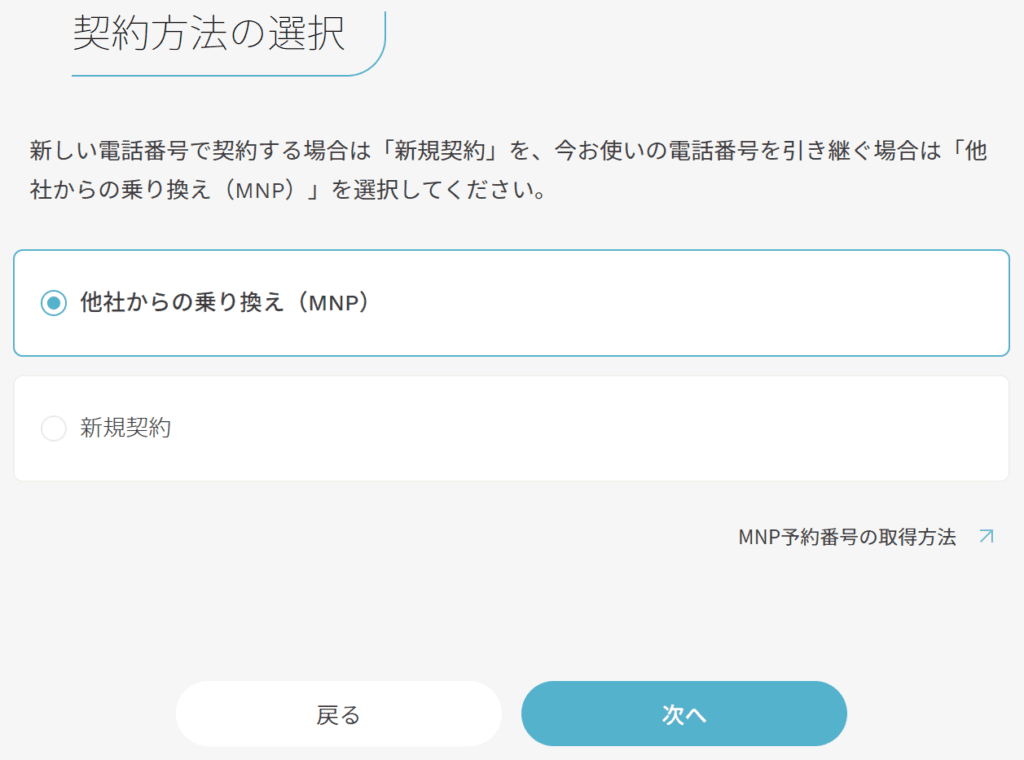
Task: Click the instruction line starting 社からの乗り換え
Action: [x=287, y=190]
